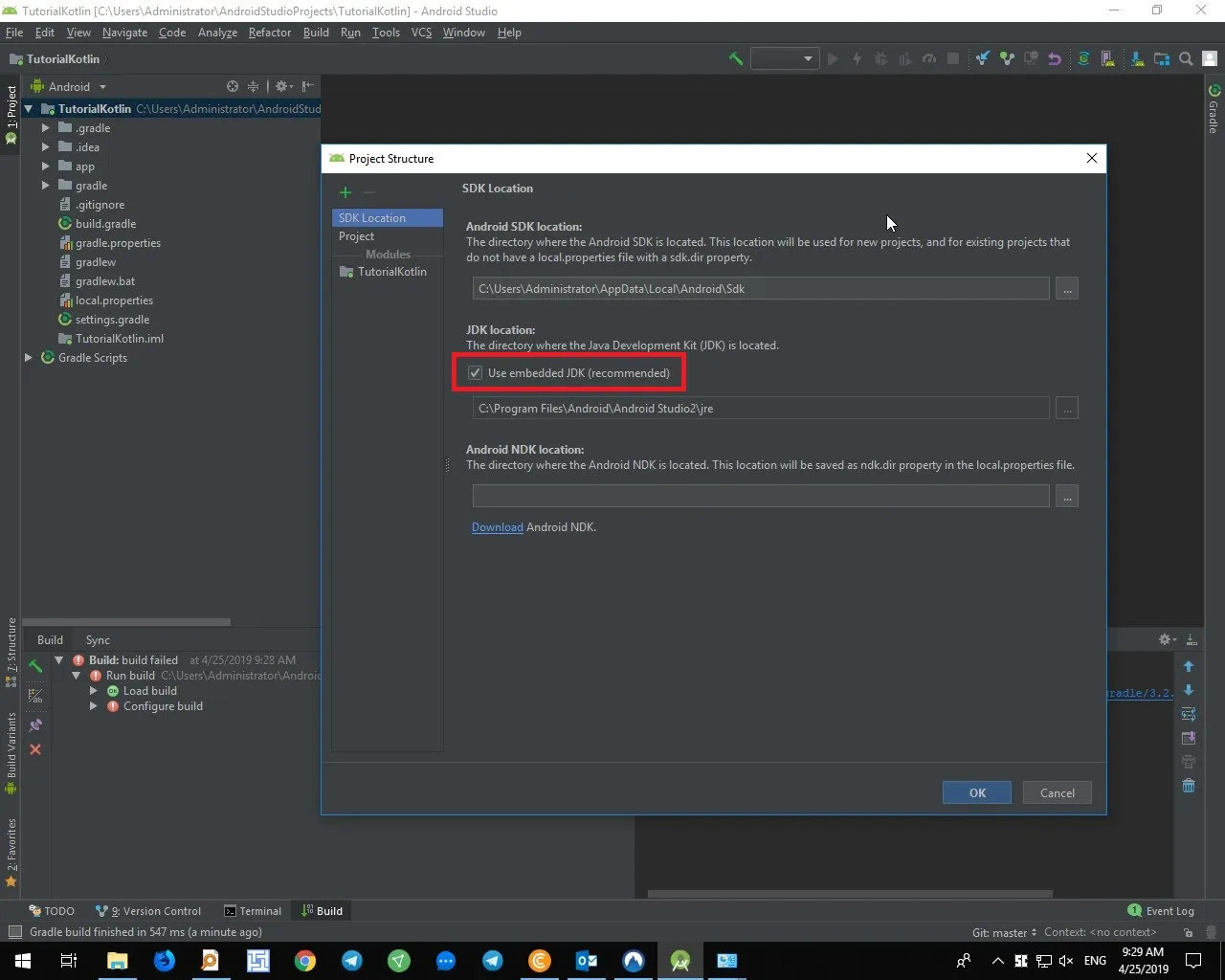Click OK in Project Structure dialog

click(977, 792)
